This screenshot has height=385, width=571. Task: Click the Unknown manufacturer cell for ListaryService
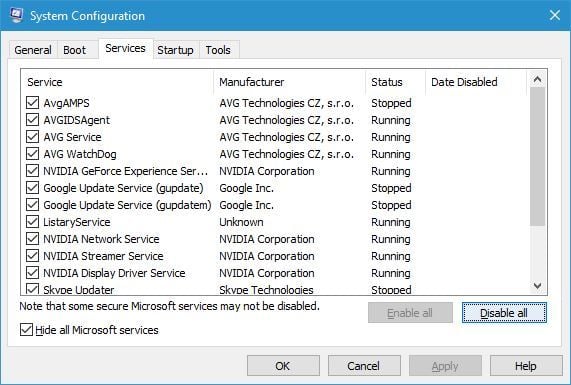point(241,222)
